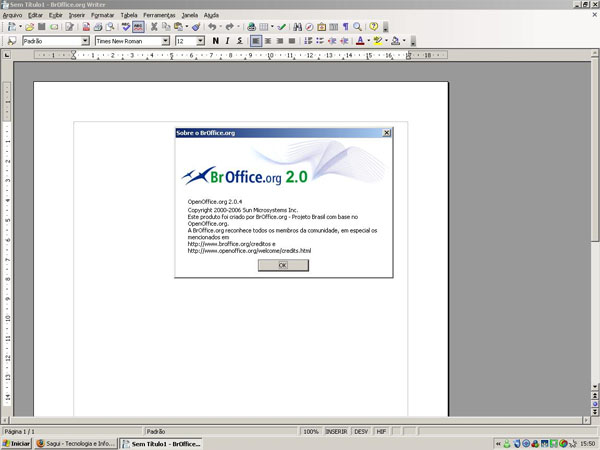Screen dimensions: 600x450
Task: Justify the text
Action: (292, 41)
